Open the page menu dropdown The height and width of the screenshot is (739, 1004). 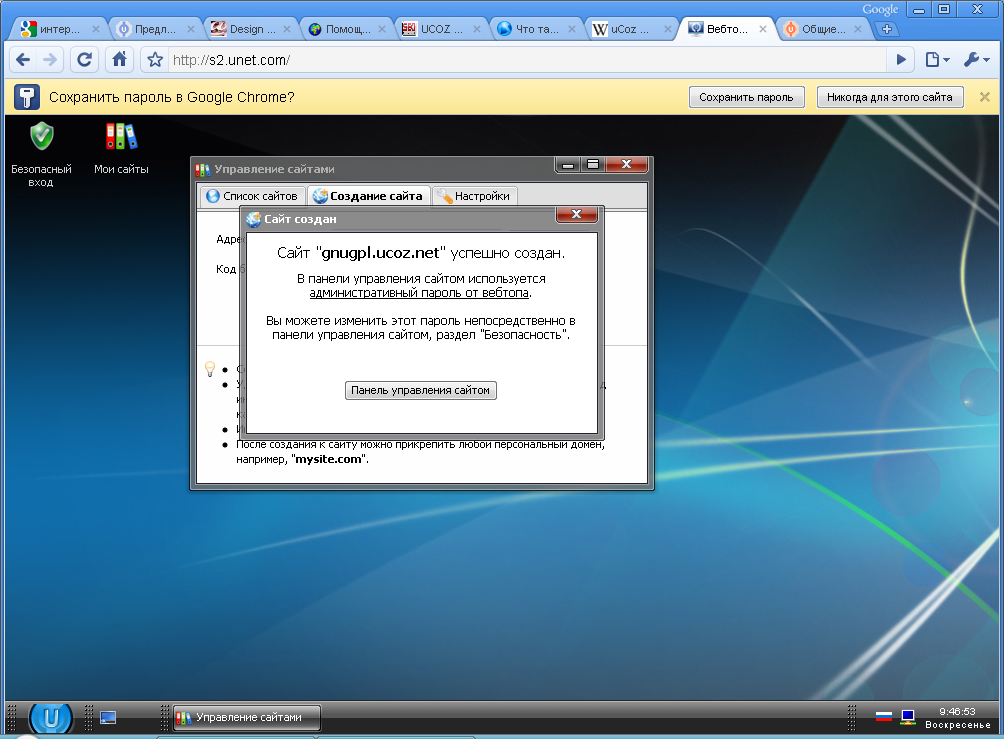tap(937, 60)
